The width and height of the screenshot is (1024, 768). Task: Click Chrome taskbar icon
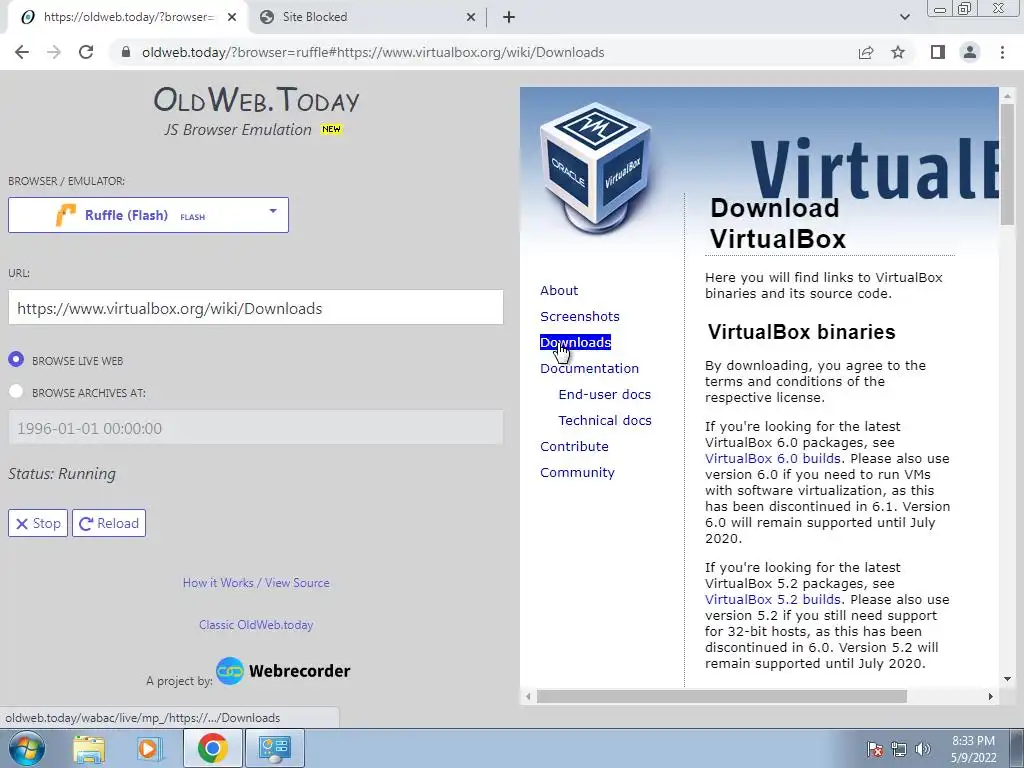212,748
